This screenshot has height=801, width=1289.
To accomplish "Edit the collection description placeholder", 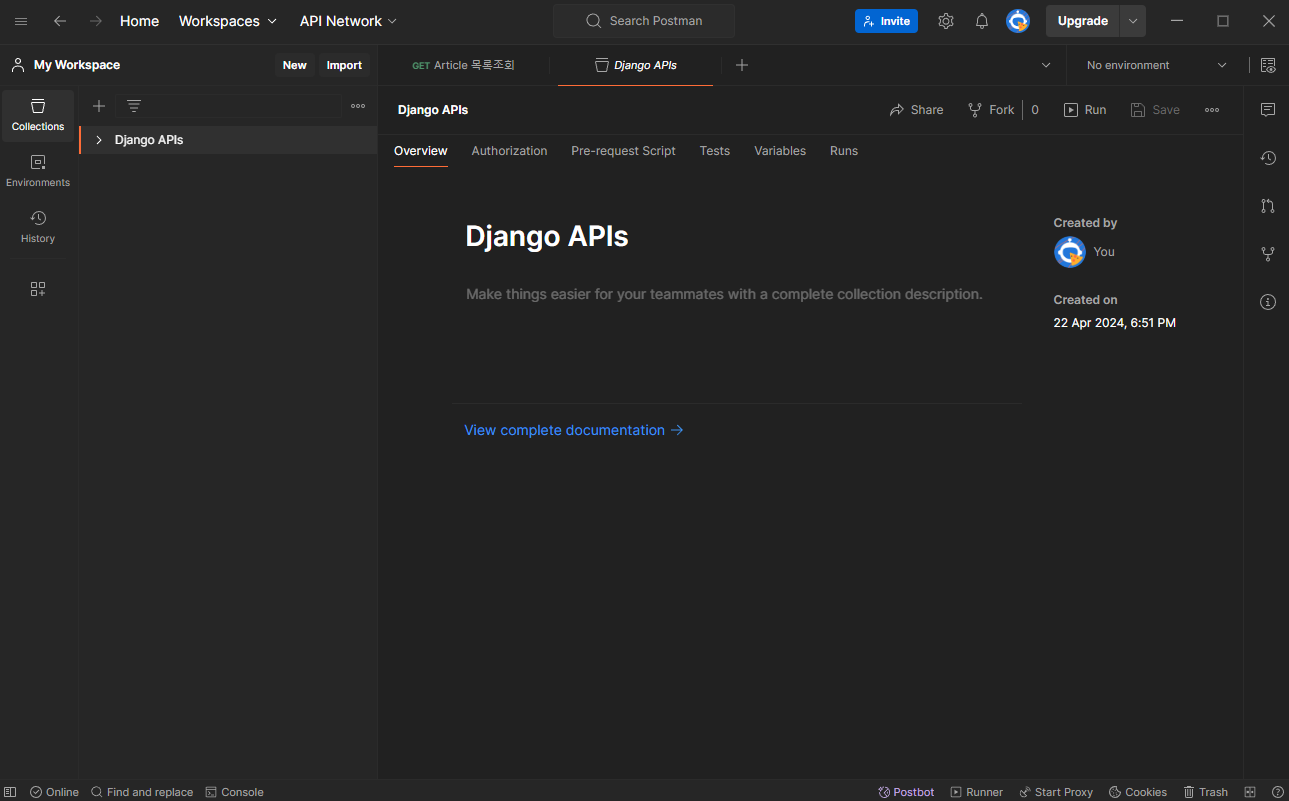I will click(724, 294).
